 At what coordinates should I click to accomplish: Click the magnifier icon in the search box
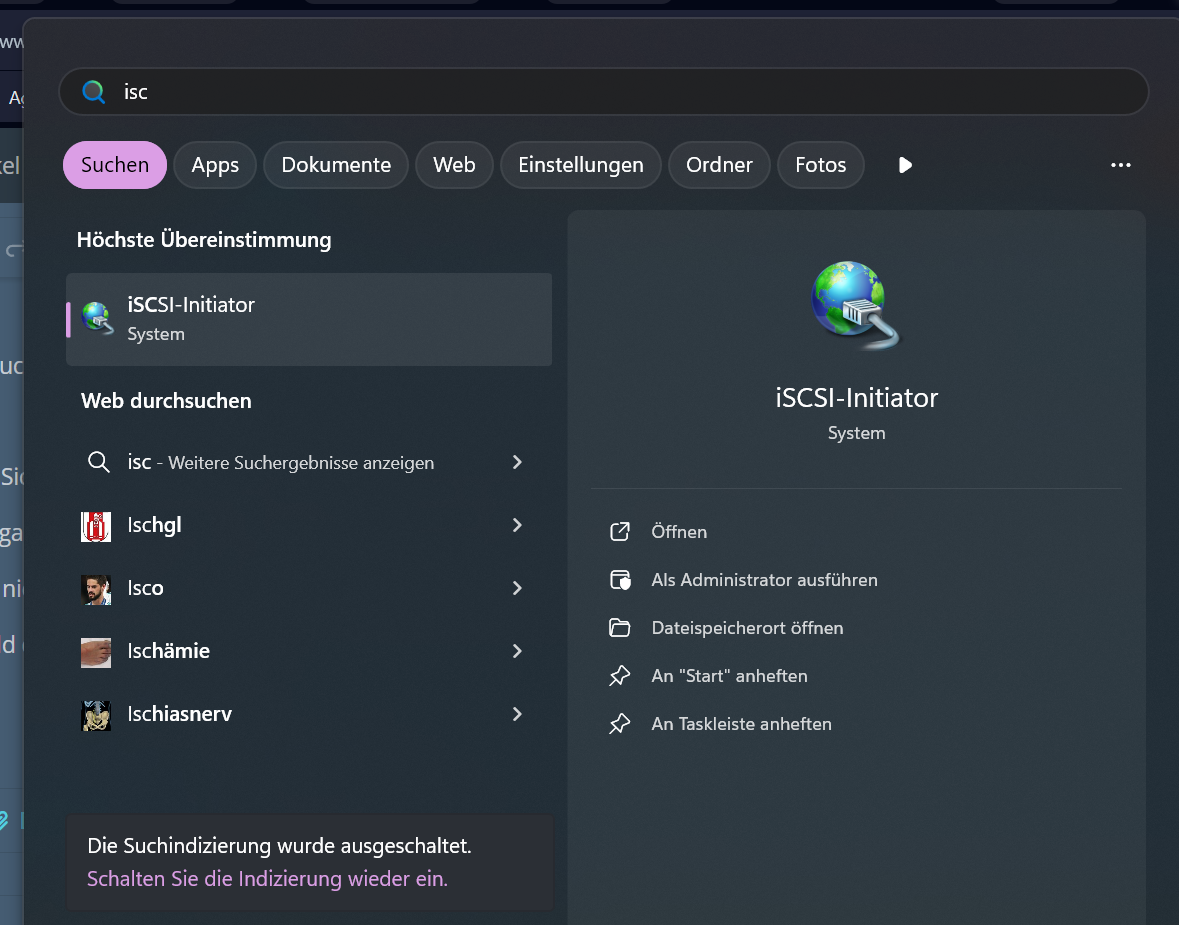(93, 92)
